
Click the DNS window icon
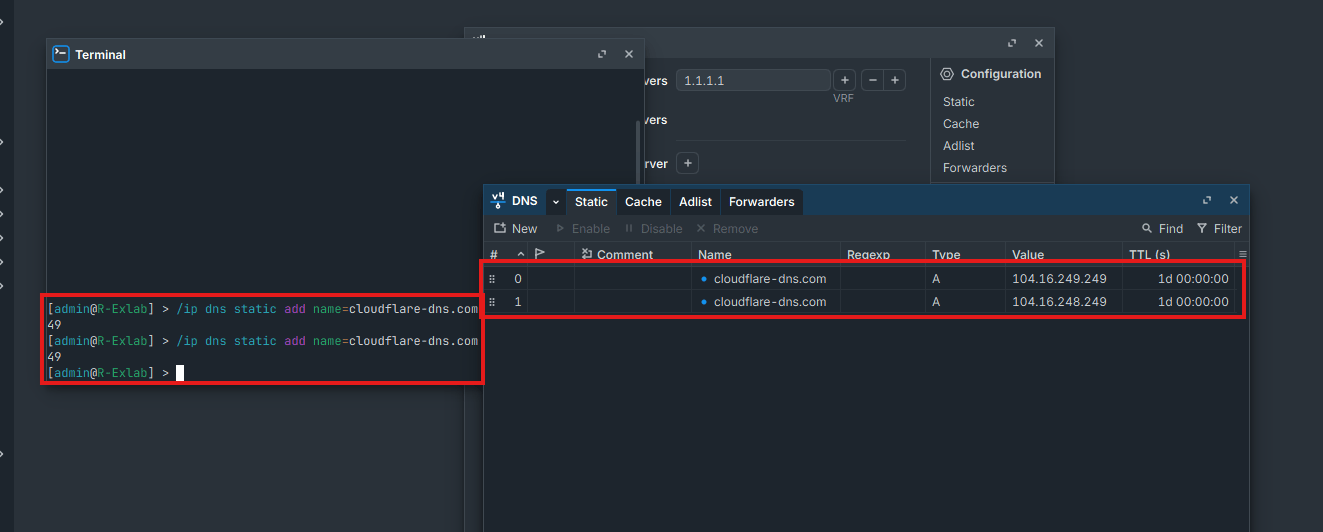(497, 201)
